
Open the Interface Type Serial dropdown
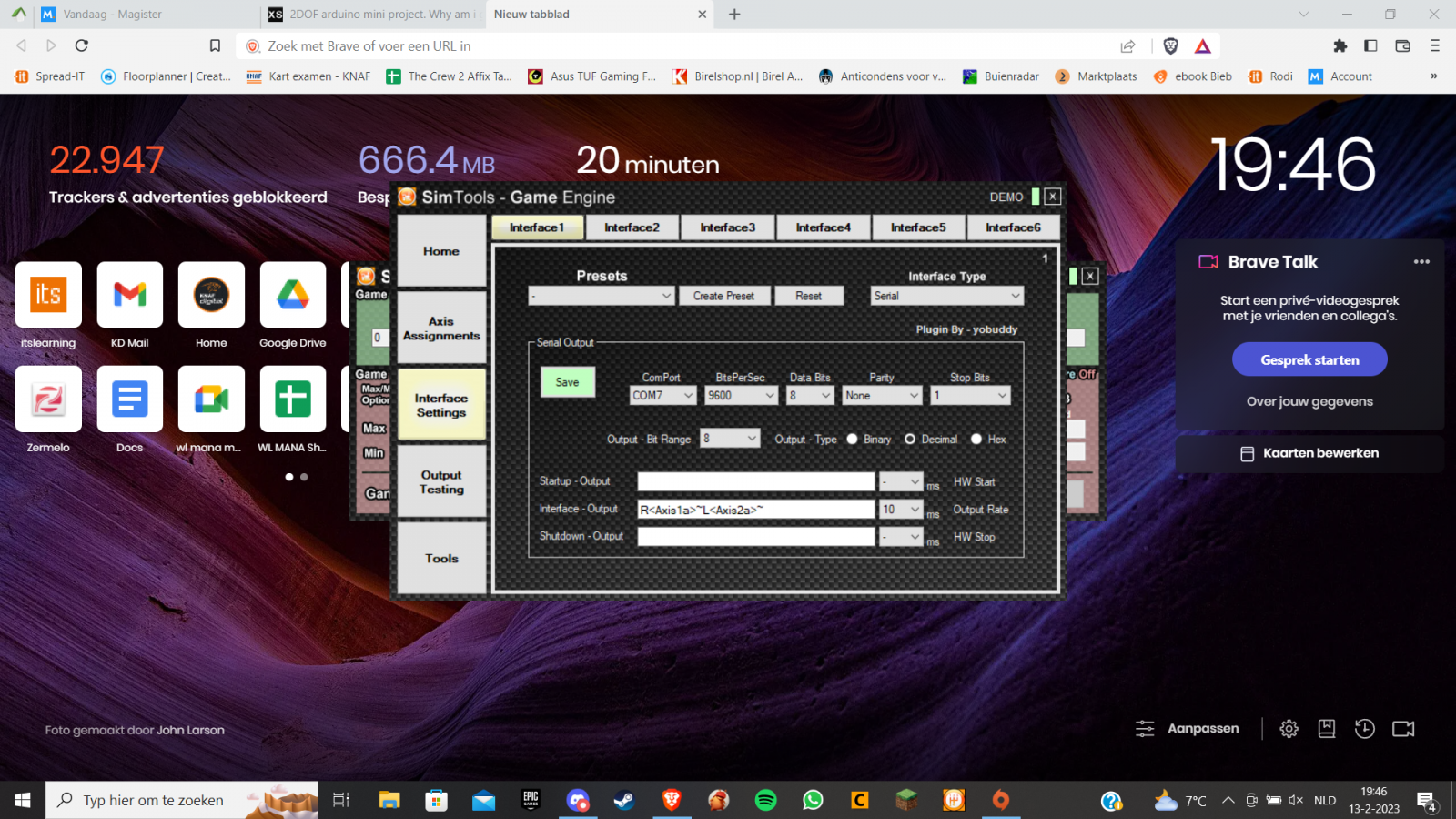tap(947, 296)
